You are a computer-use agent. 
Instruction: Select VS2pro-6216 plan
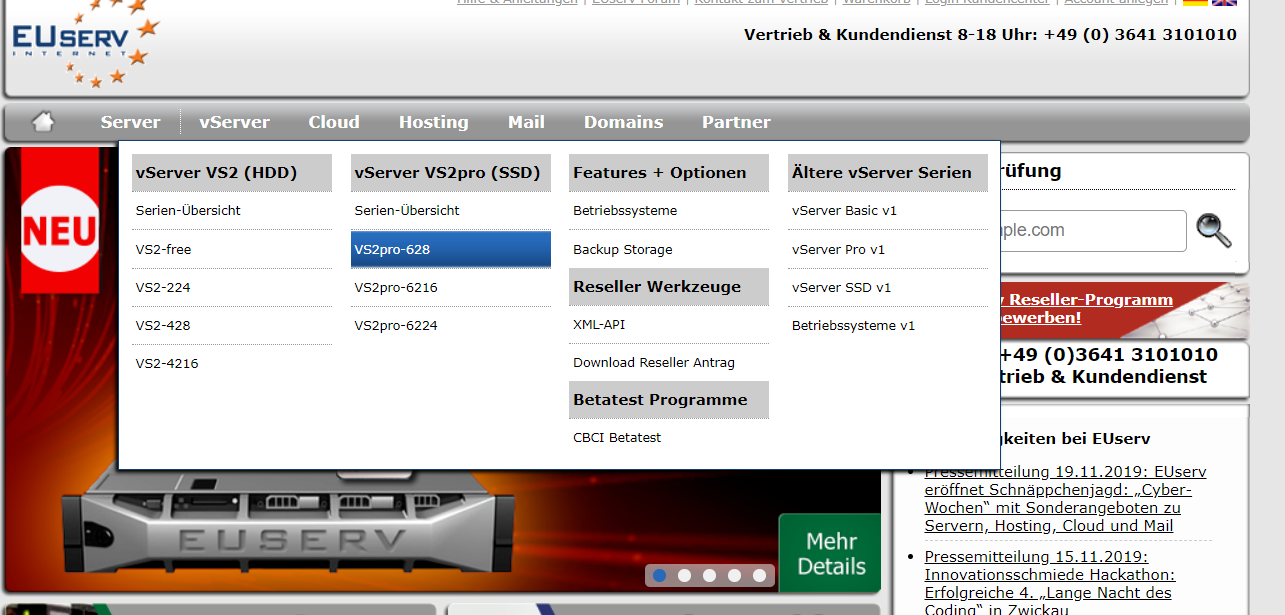(450, 287)
